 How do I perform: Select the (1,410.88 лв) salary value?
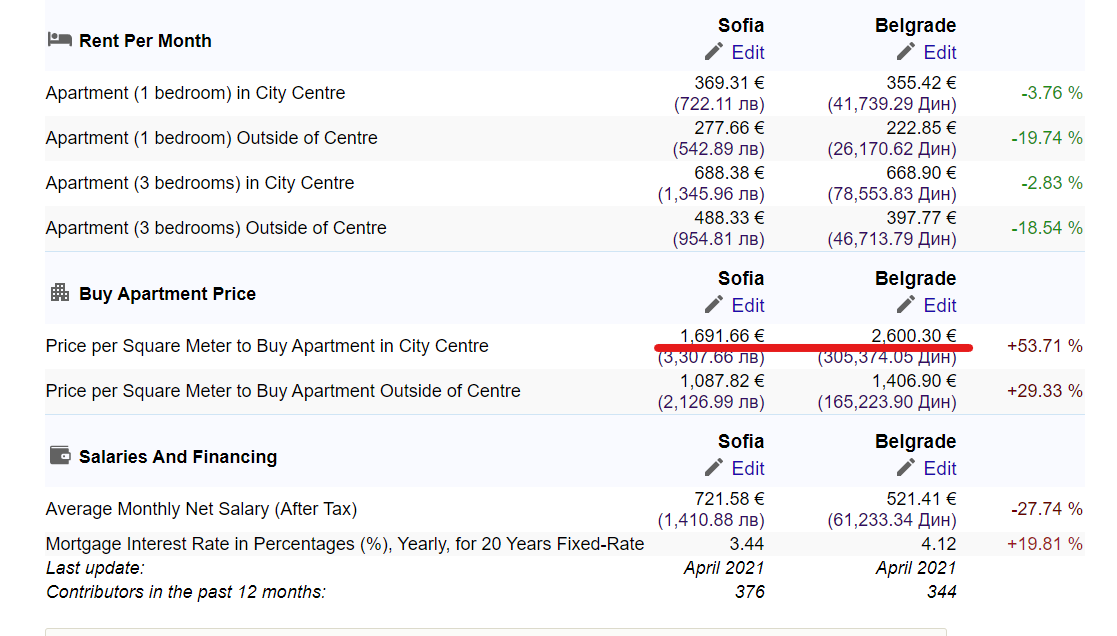[711, 520]
